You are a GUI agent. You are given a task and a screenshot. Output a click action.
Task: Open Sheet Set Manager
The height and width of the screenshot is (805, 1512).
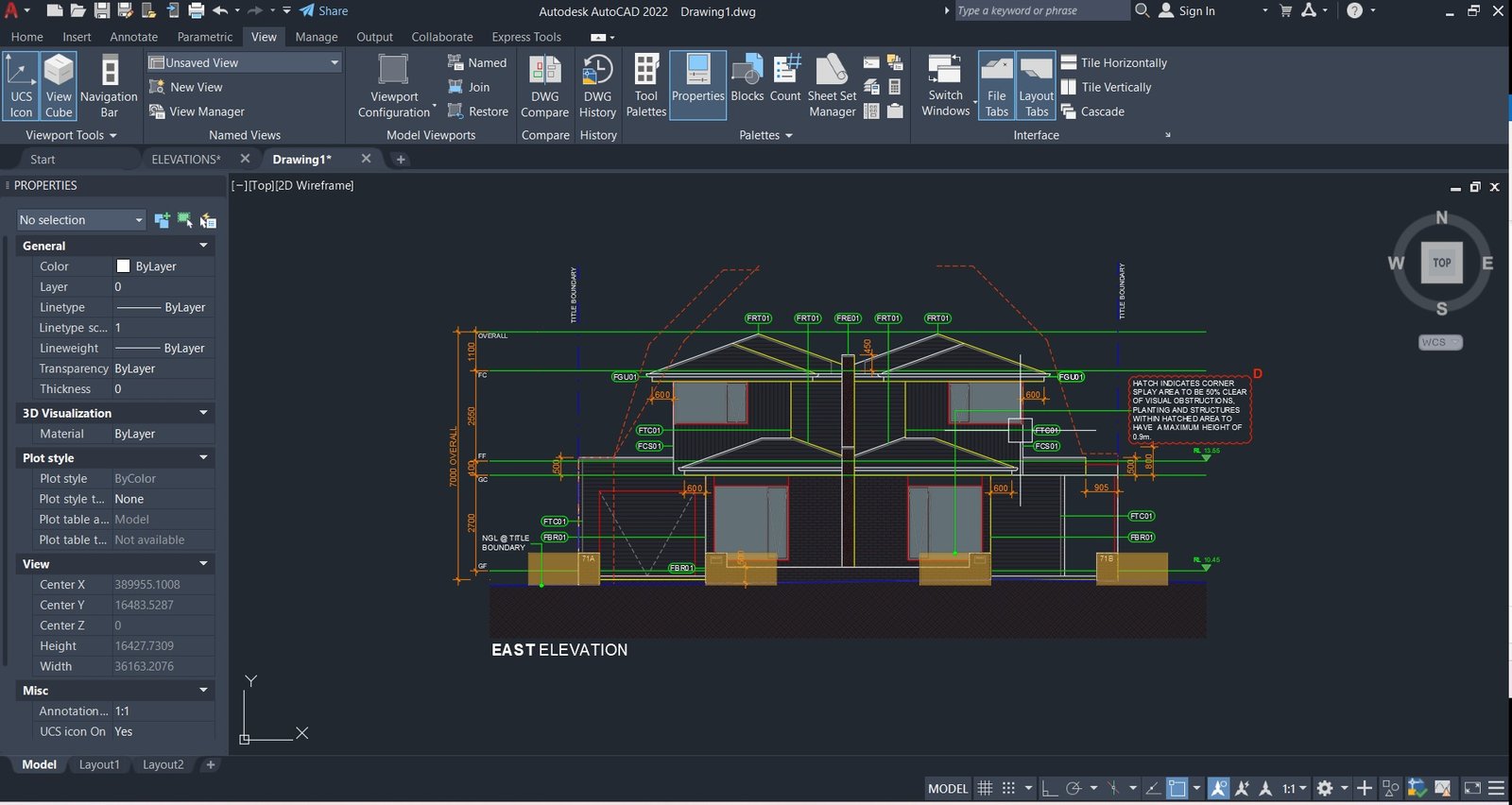tap(832, 85)
